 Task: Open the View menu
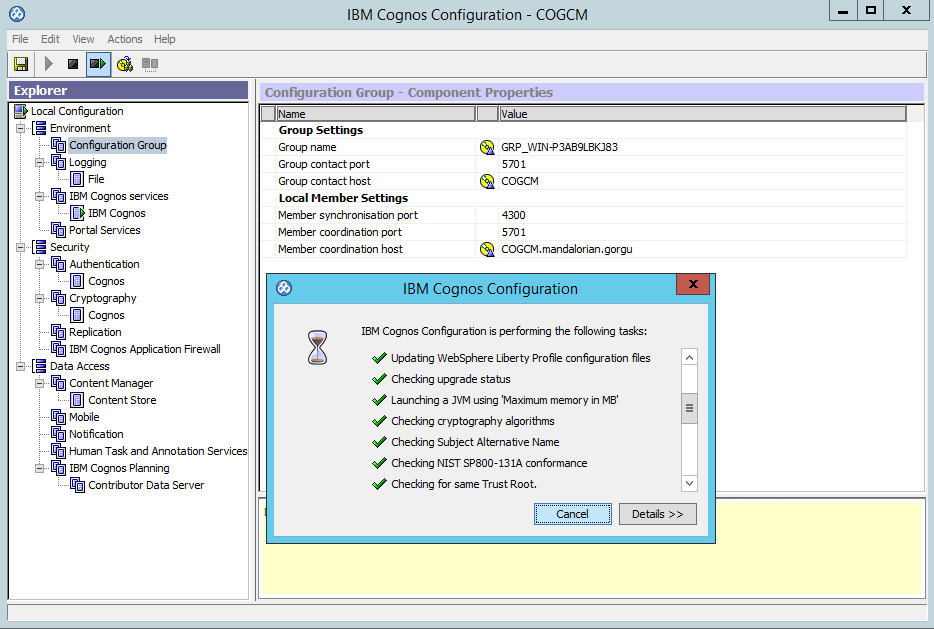[x=83, y=39]
